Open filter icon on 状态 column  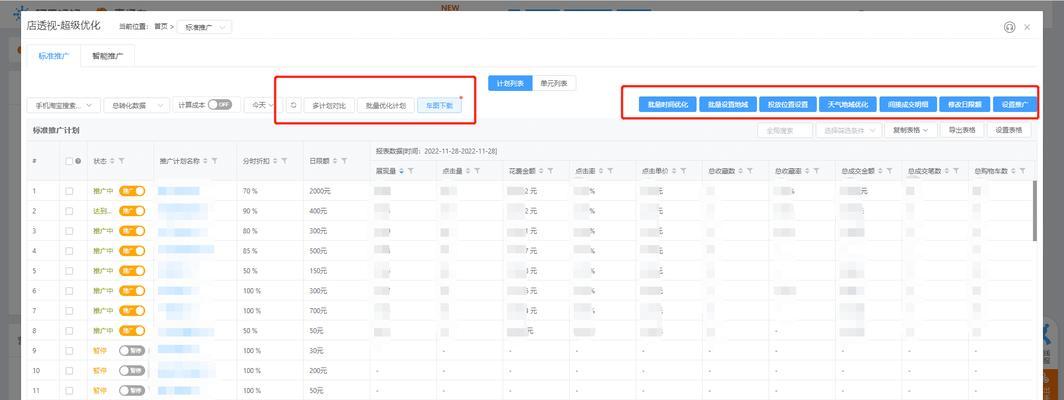[x=121, y=161]
